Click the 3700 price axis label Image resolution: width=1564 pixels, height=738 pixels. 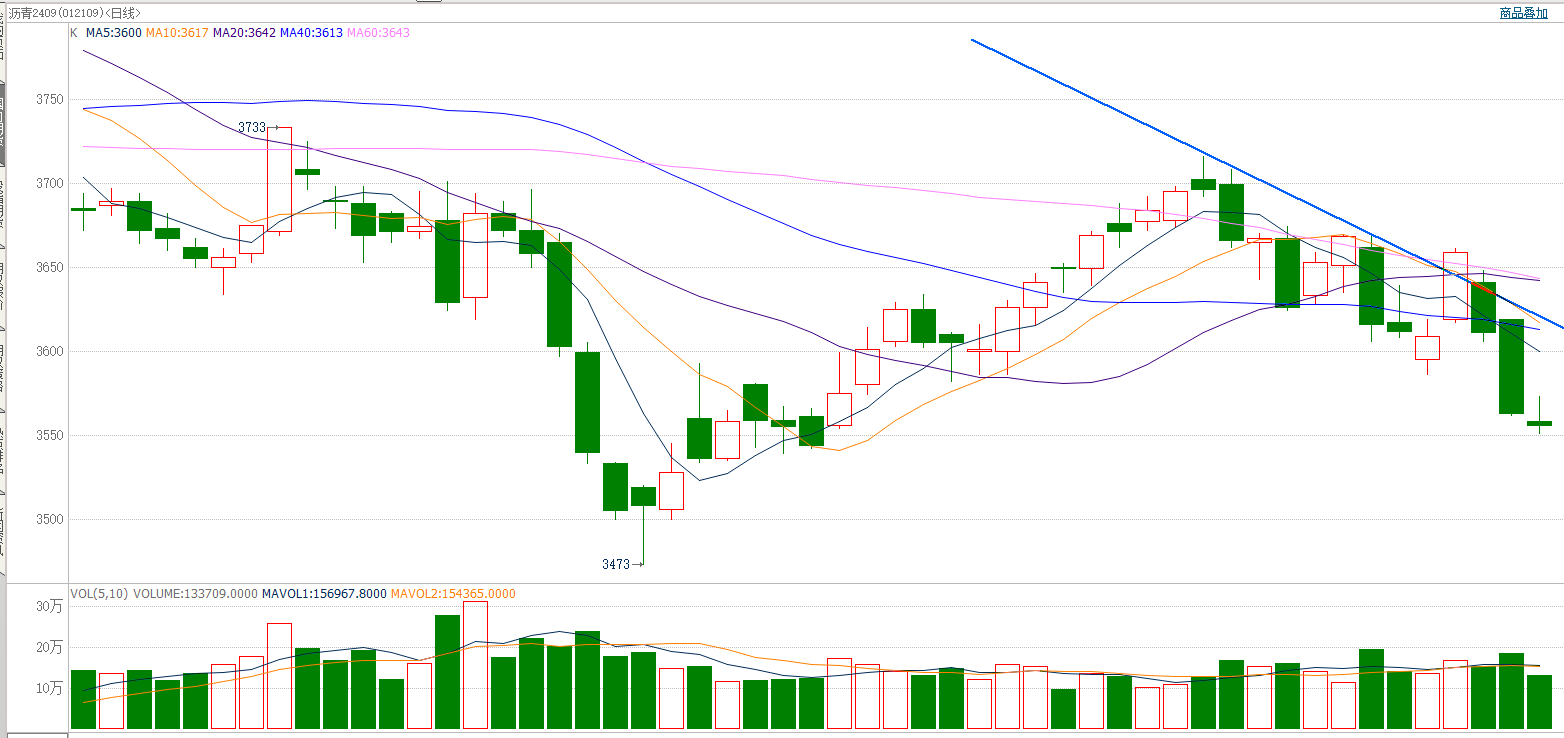click(x=49, y=184)
